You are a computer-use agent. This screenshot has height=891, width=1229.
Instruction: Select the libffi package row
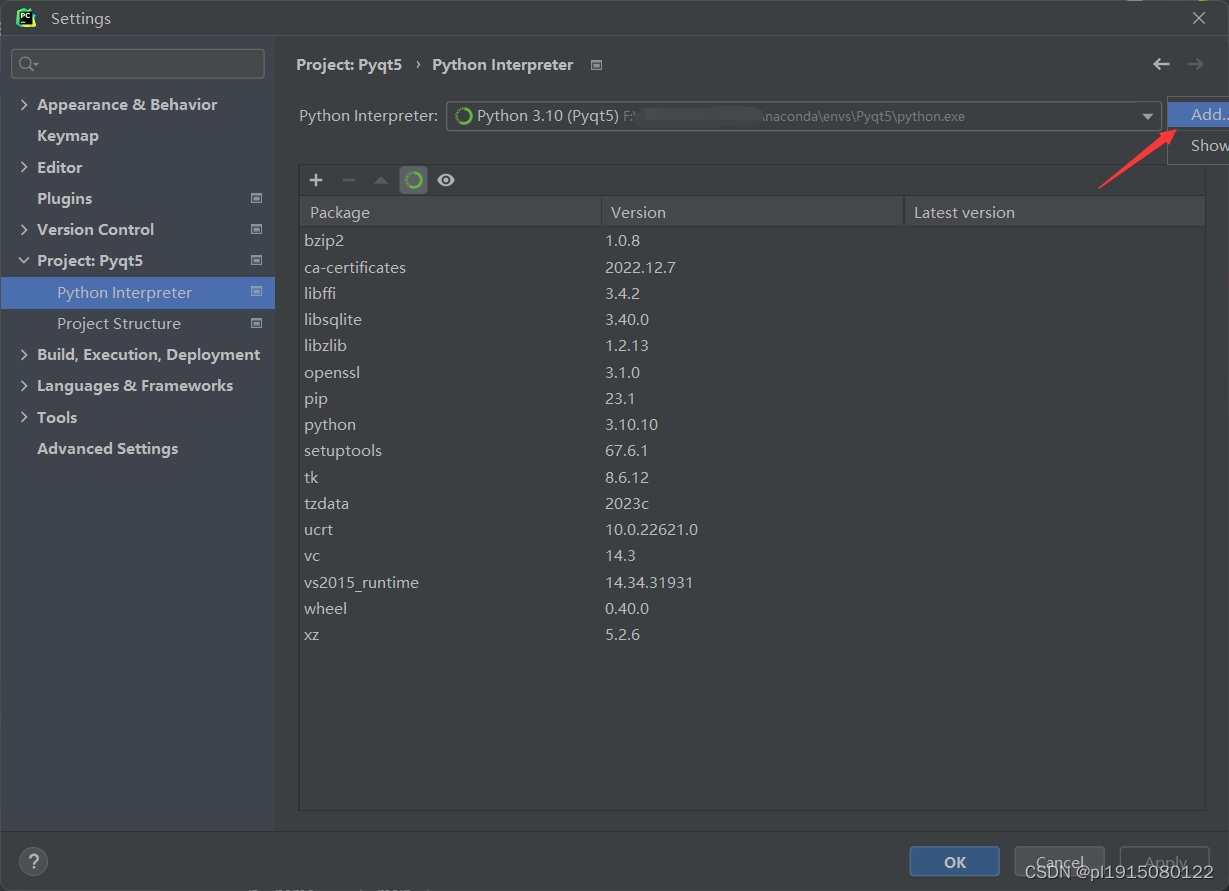pos(752,293)
